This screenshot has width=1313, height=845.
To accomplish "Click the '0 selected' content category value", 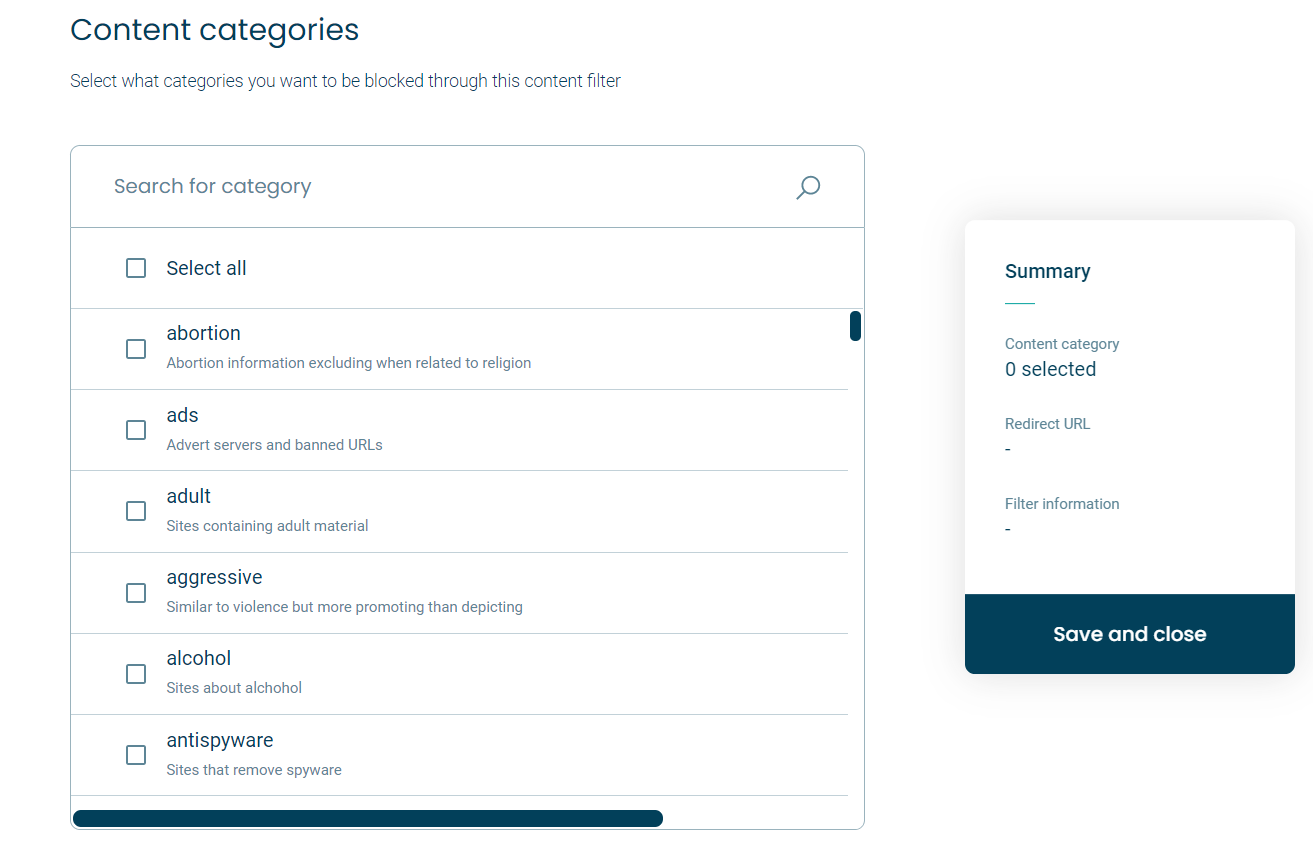I will pos(1050,369).
